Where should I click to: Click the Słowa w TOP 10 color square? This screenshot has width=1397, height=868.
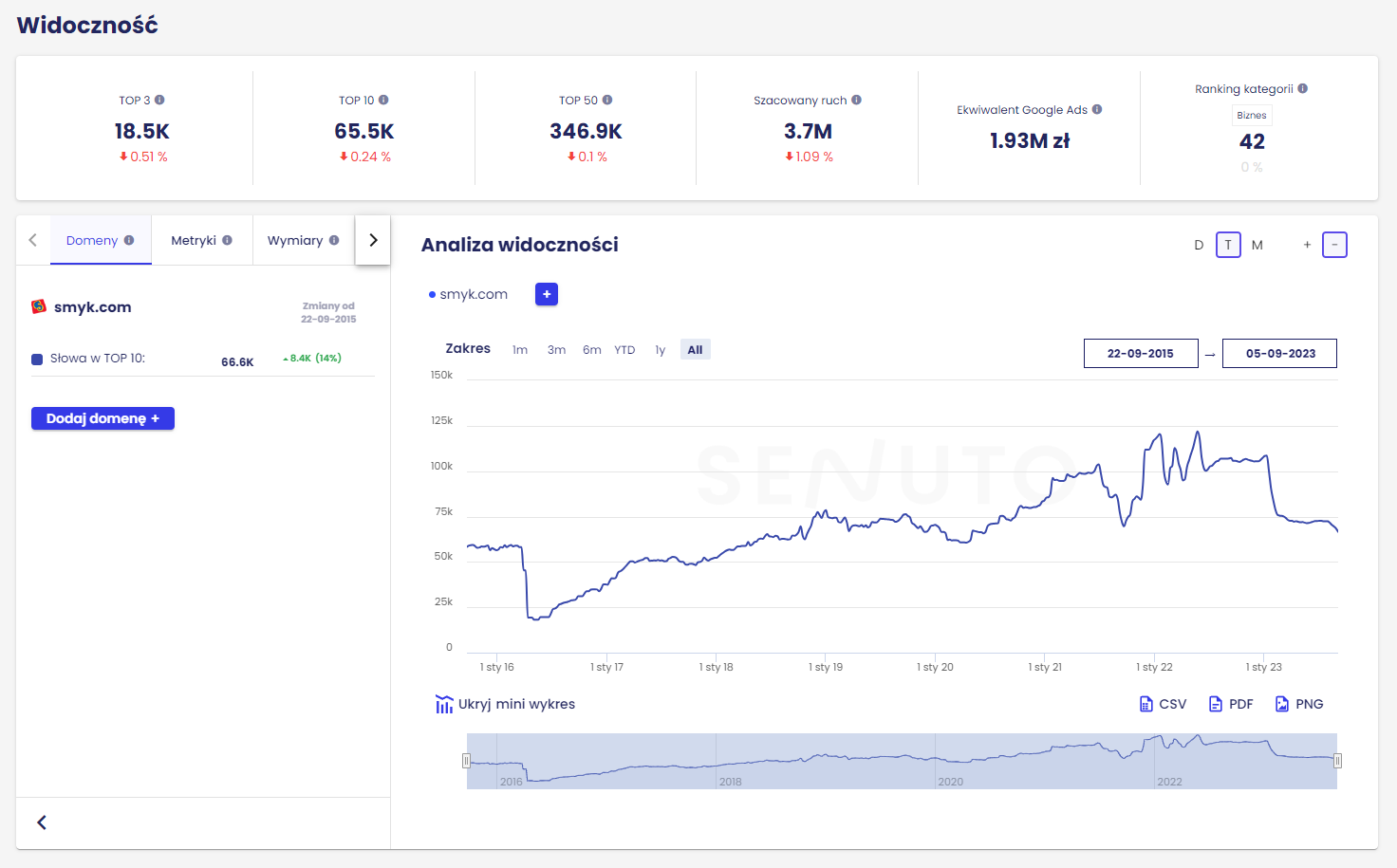tap(37, 359)
